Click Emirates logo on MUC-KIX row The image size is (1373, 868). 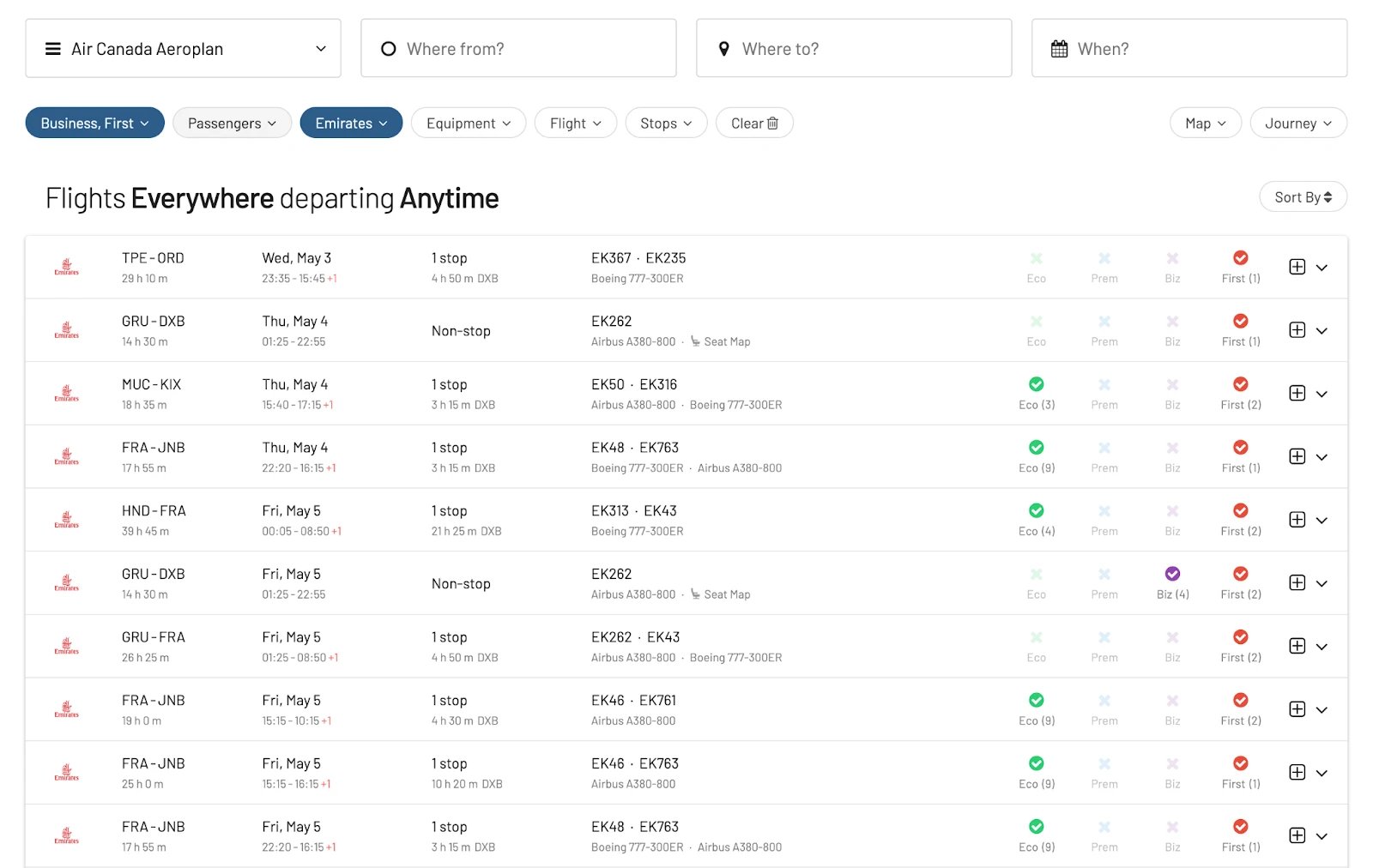click(67, 394)
